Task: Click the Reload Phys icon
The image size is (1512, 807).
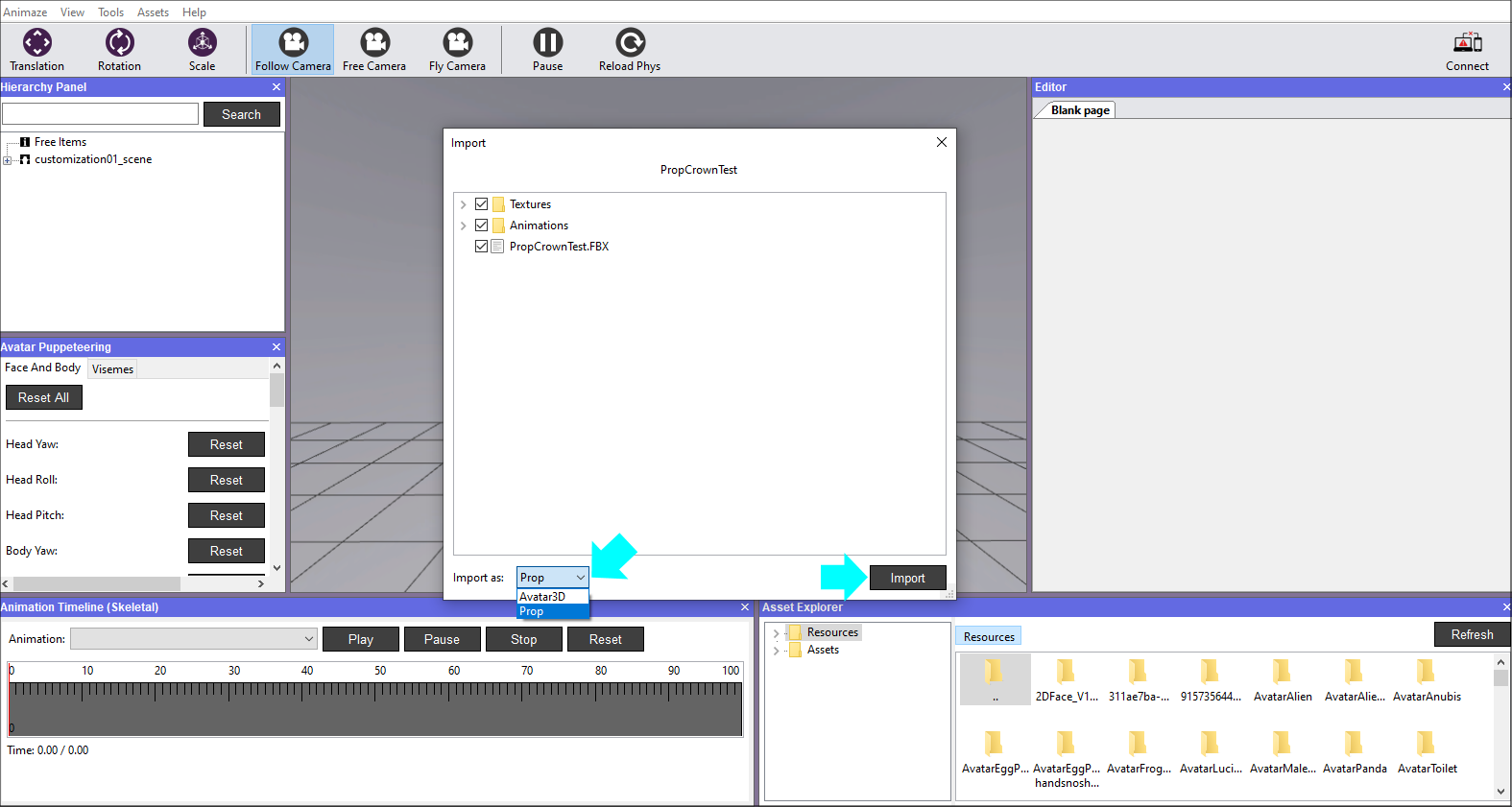Action: click(x=630, y=50)
